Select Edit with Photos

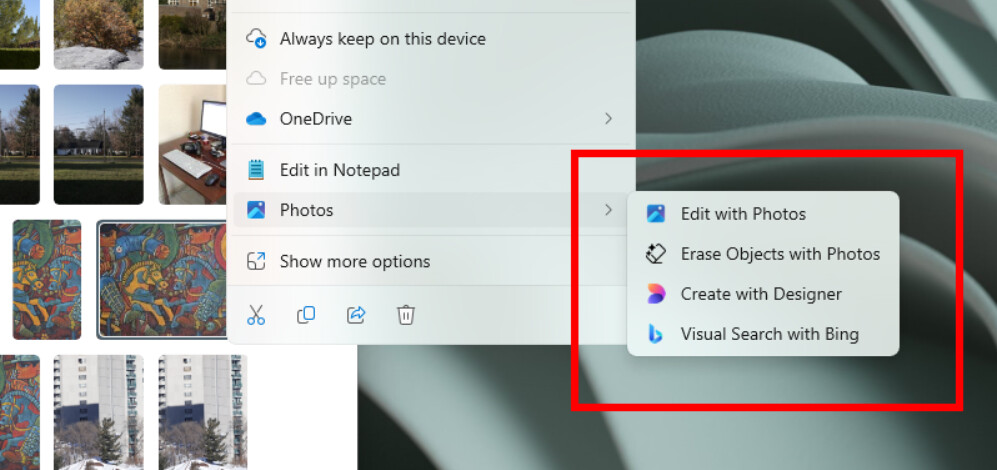[763, 214]
